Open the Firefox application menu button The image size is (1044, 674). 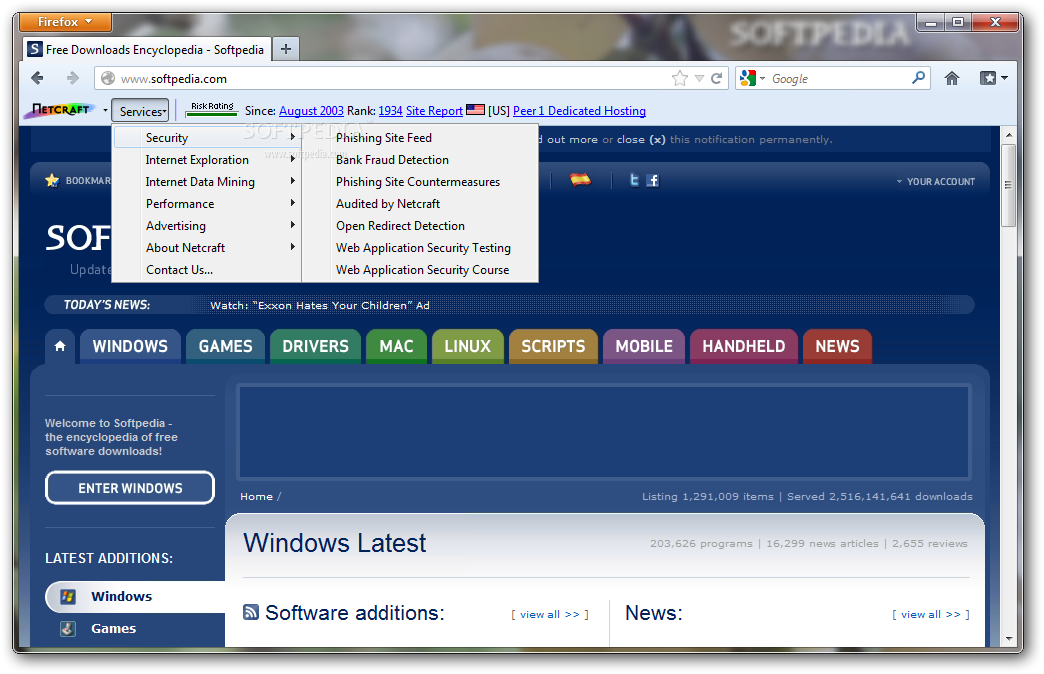[65, 22]
